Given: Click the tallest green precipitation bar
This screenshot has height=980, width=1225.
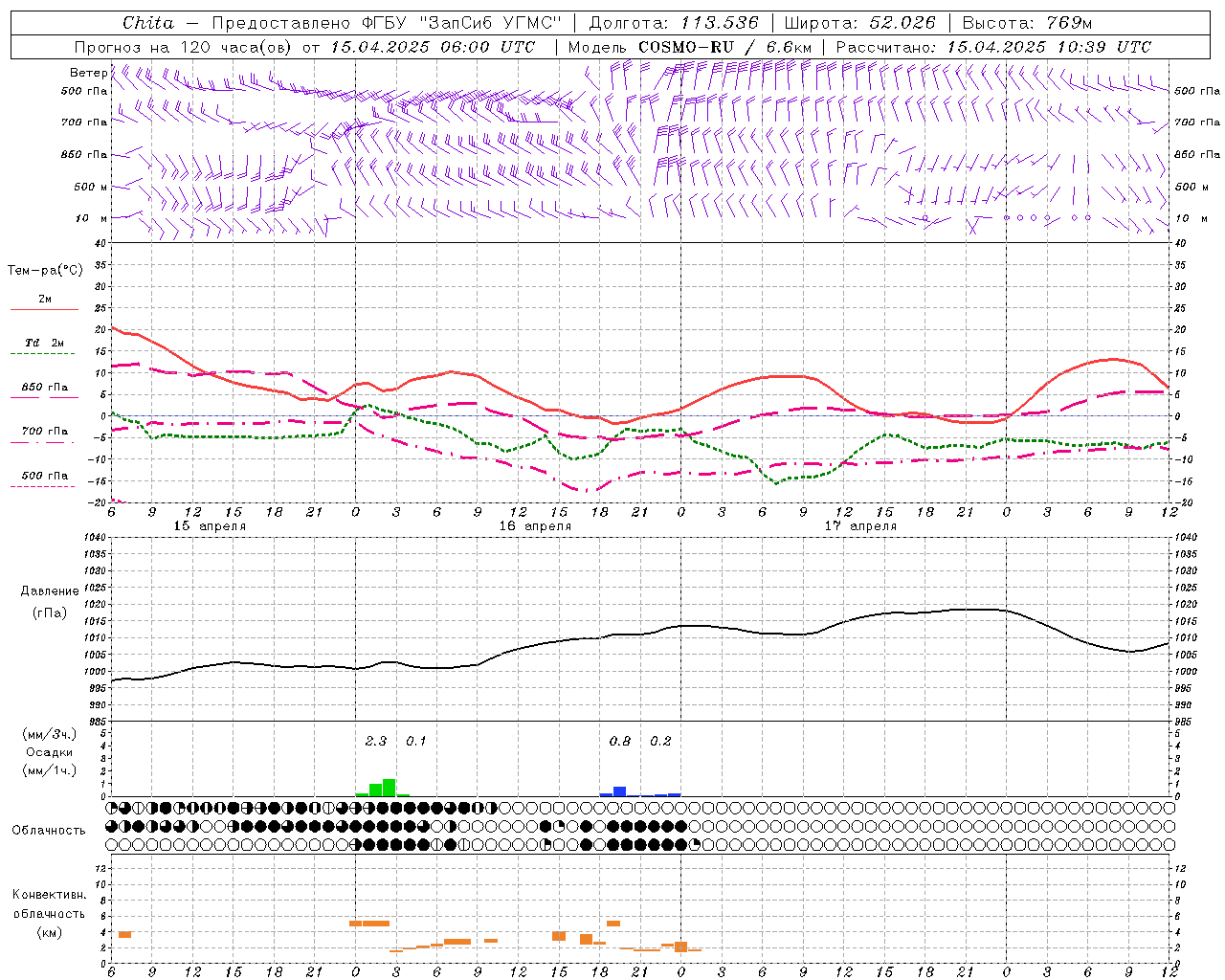Looking at the screenshot, I should point(390,788).
